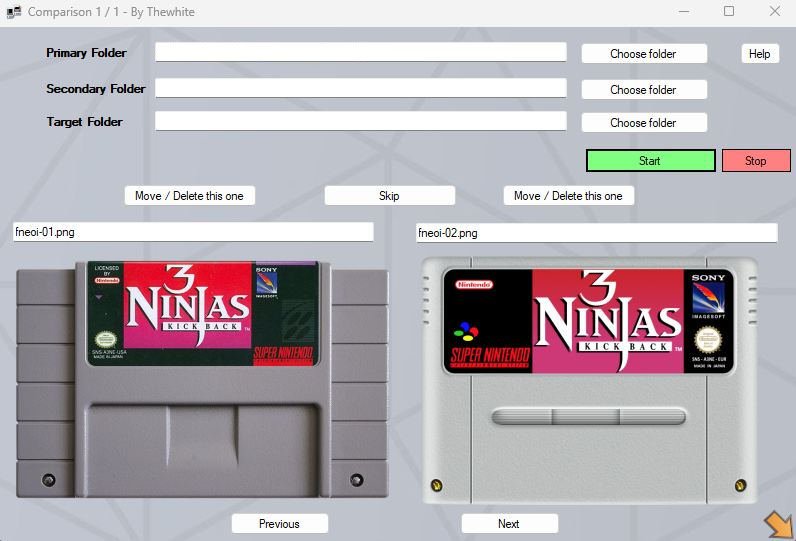Viewport: 796px width, 541px height.
Task: Click the app icon in the title bar
Action: 14,12
